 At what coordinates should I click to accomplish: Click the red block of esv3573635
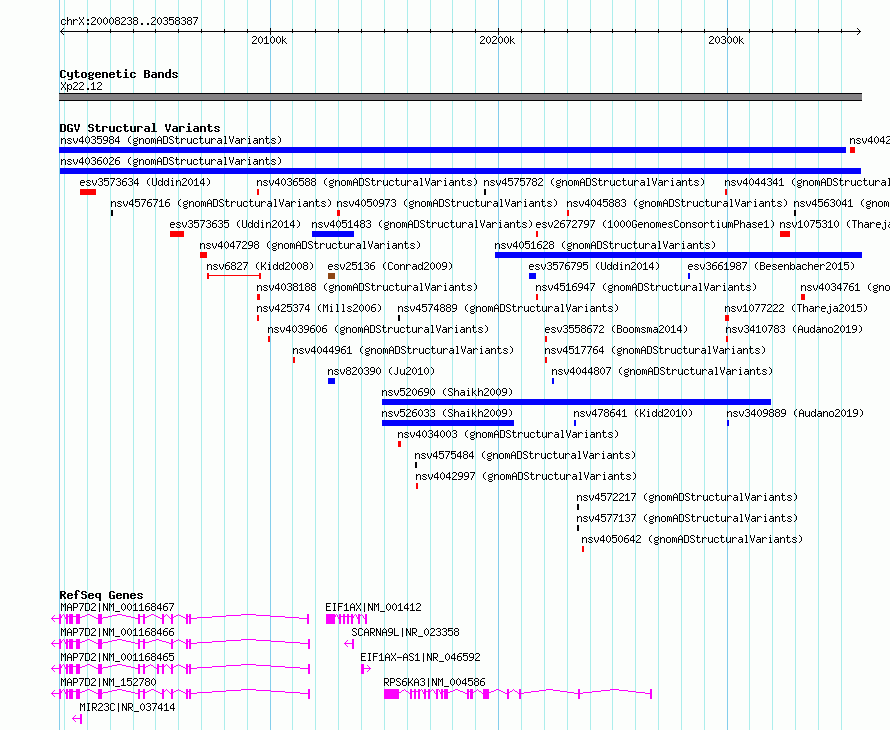point(177,234)
